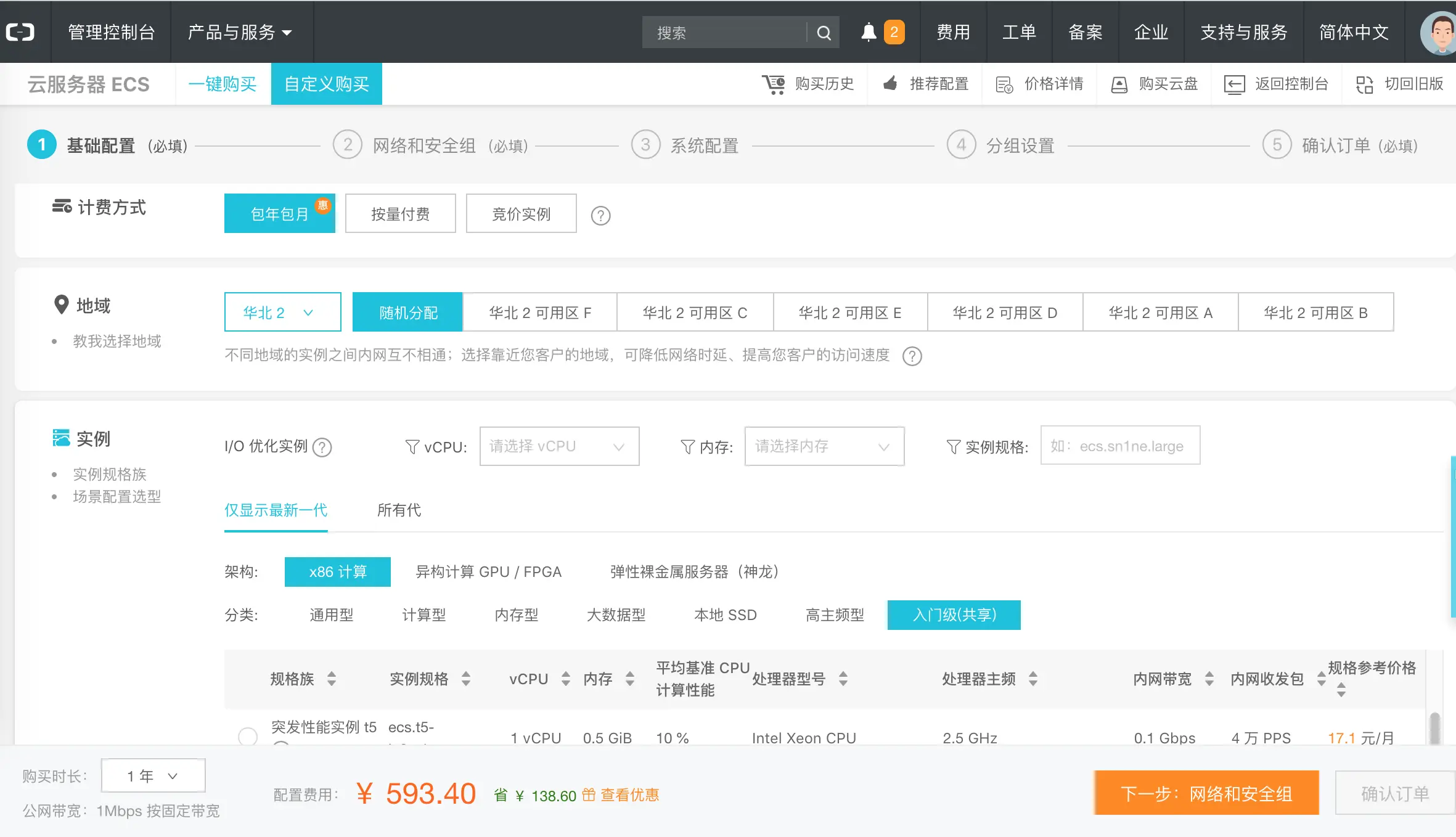Screen dimensions: 1456x837
Task: Open the purchase duration 1 年 dropdown
Action: tap(153, 776)
